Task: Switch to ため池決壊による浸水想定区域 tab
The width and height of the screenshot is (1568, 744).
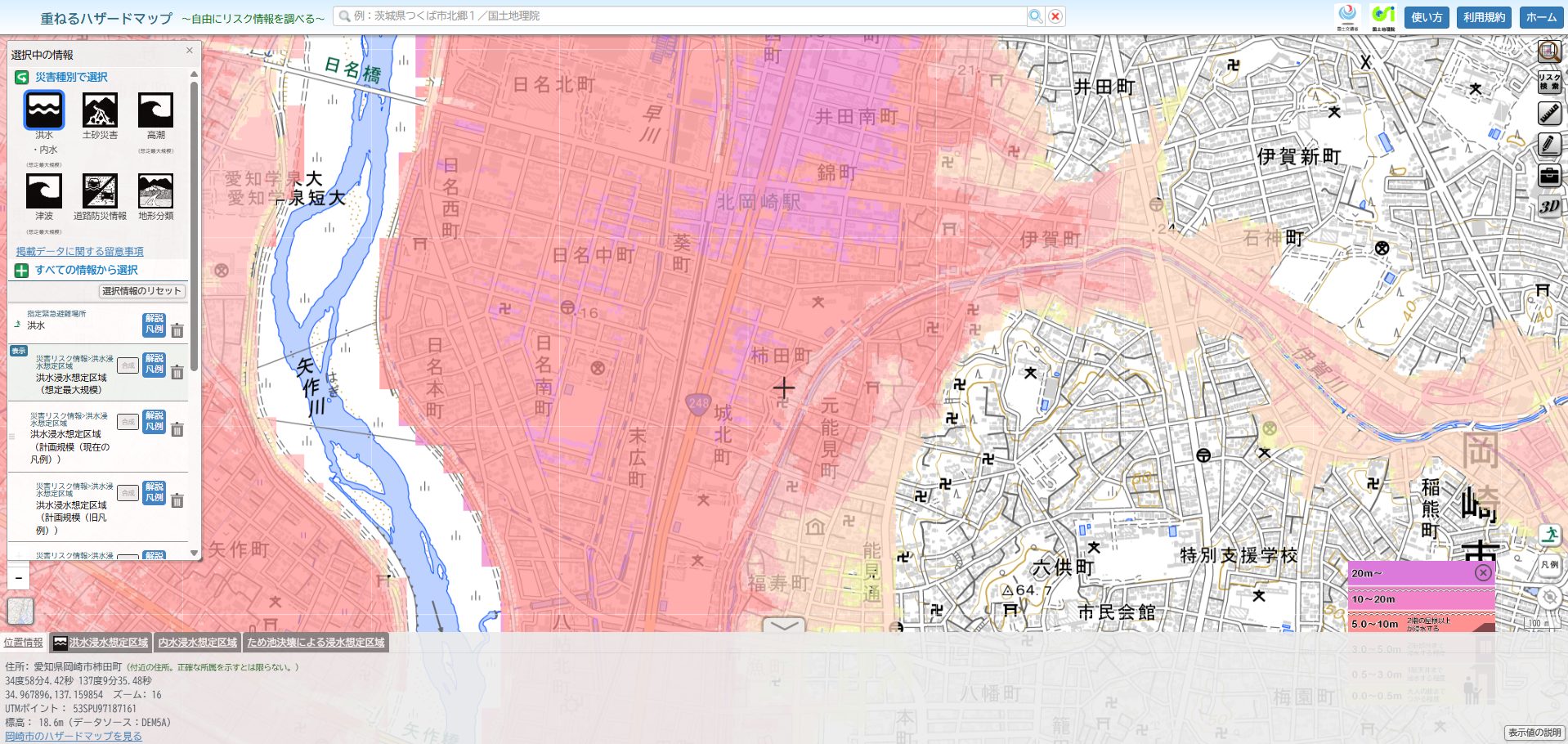Action: pos(316,643)
